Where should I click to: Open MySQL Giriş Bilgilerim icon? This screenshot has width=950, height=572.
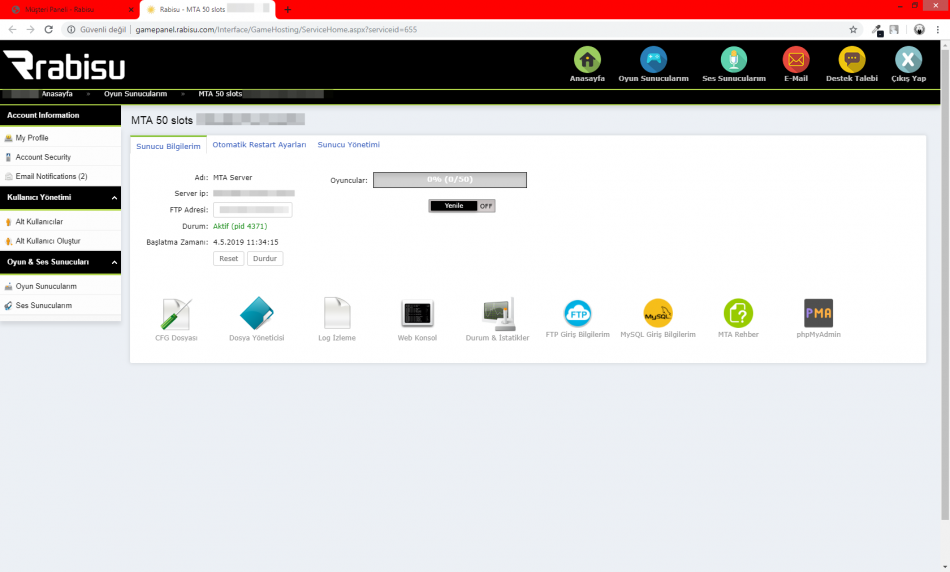pyautogui.click(x=658, y=313)
